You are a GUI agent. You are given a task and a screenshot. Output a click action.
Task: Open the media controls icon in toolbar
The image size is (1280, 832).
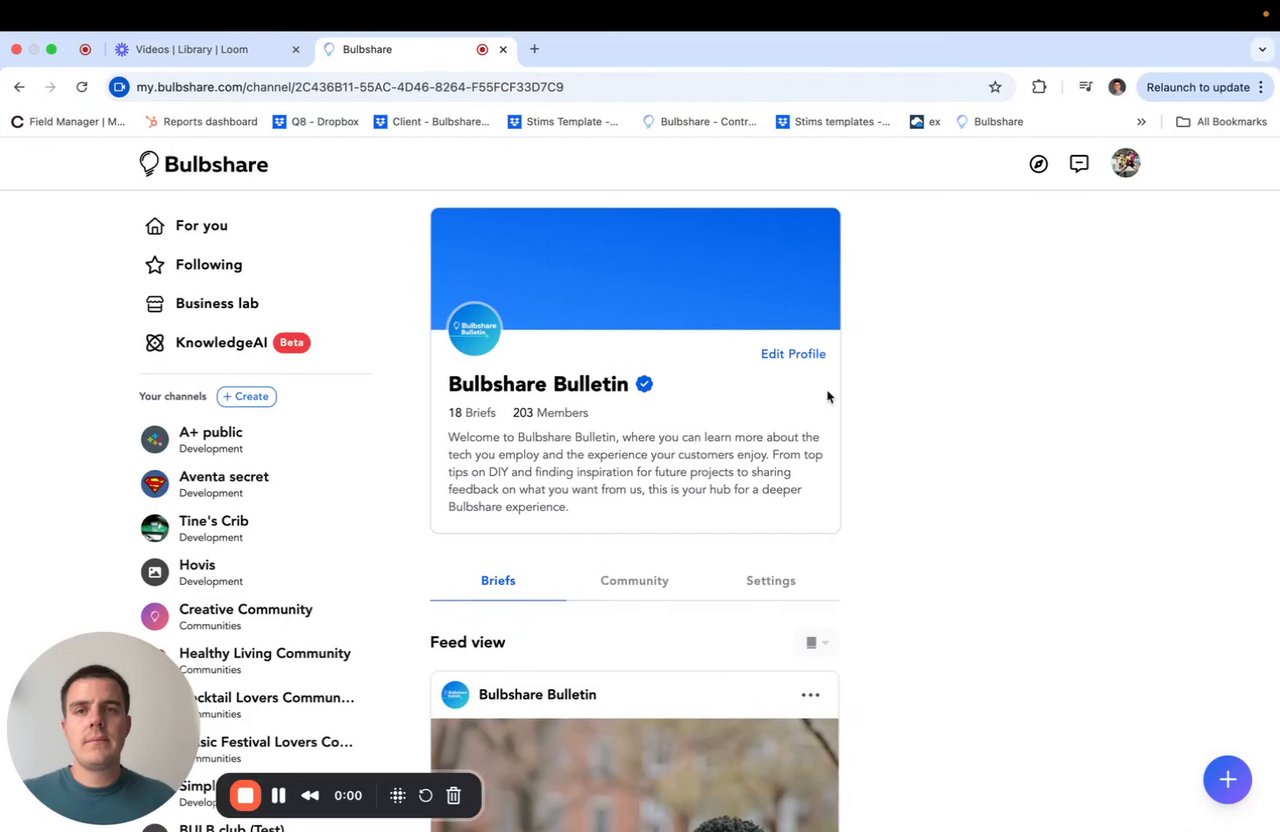tap(1085, 87)
